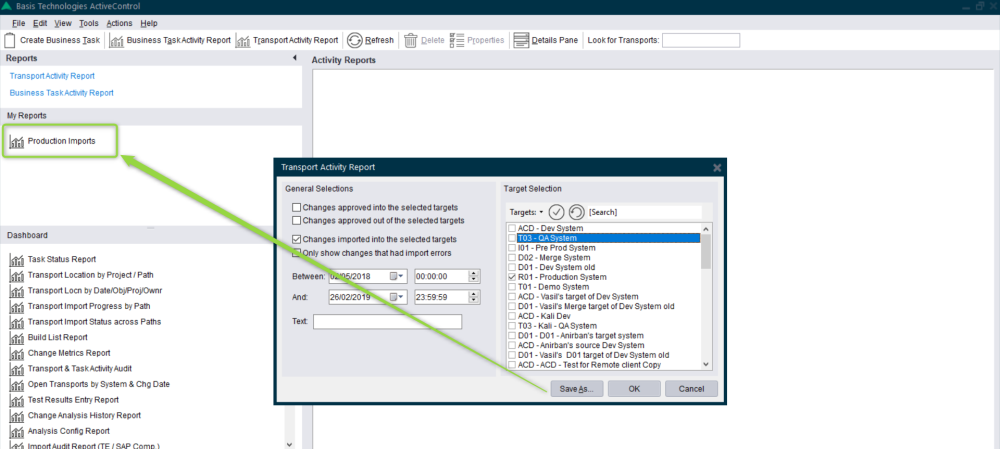The width and height of the screenshot is (1000, 449).
Task: Click Cancel in Transport Activity Report dialog
Action: pyautogui.click(x=691, y=389)
